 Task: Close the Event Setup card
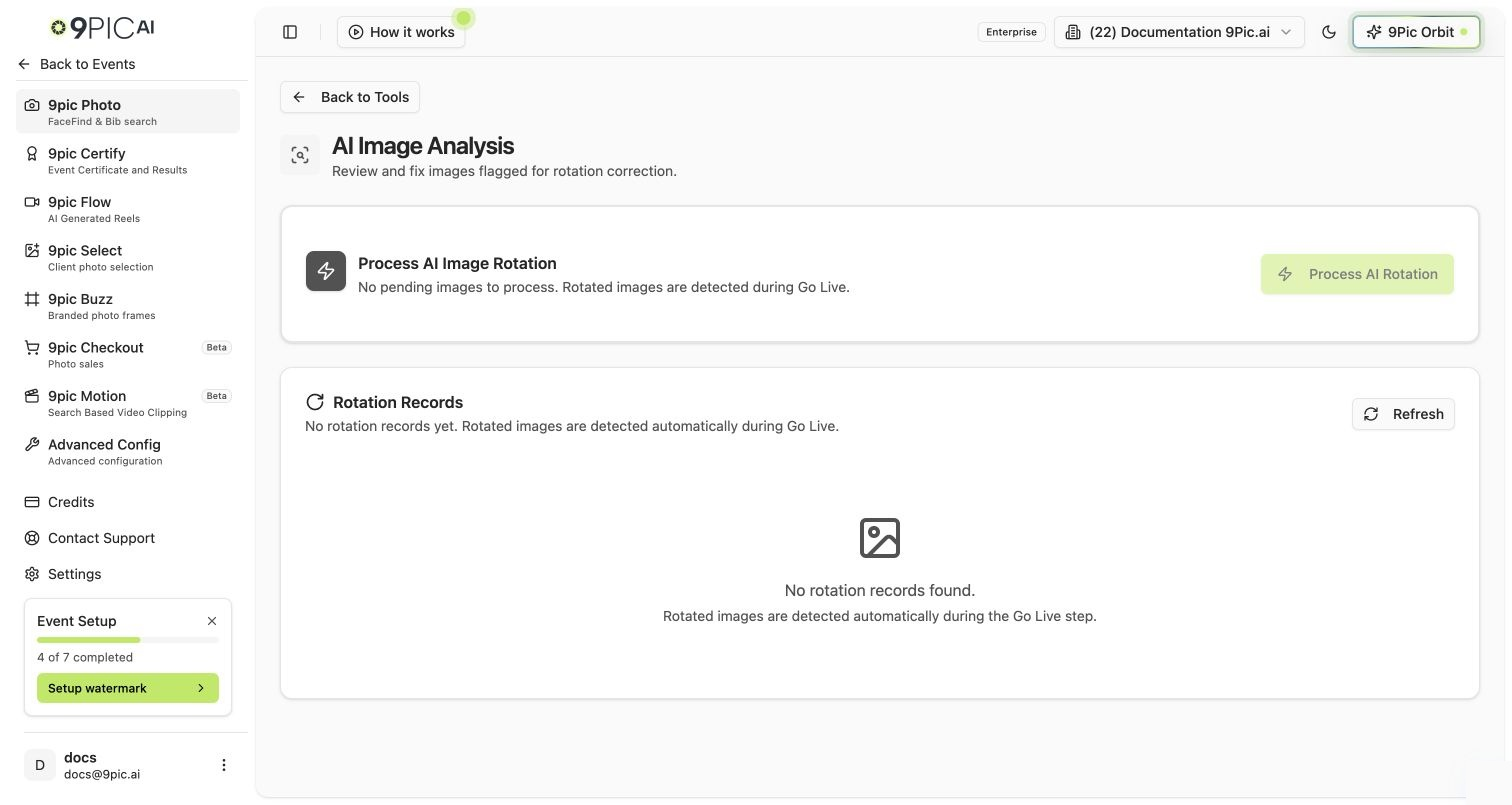click(212, 621)
